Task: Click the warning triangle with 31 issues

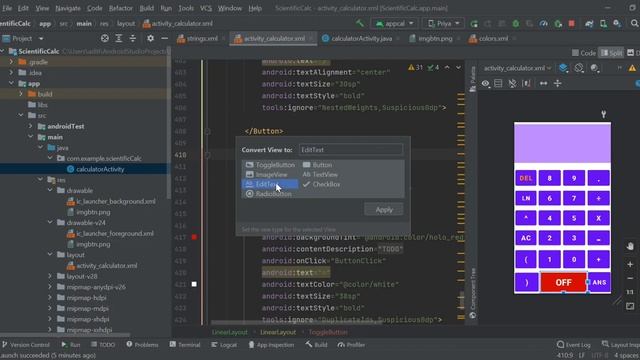Action: [415, 67]
